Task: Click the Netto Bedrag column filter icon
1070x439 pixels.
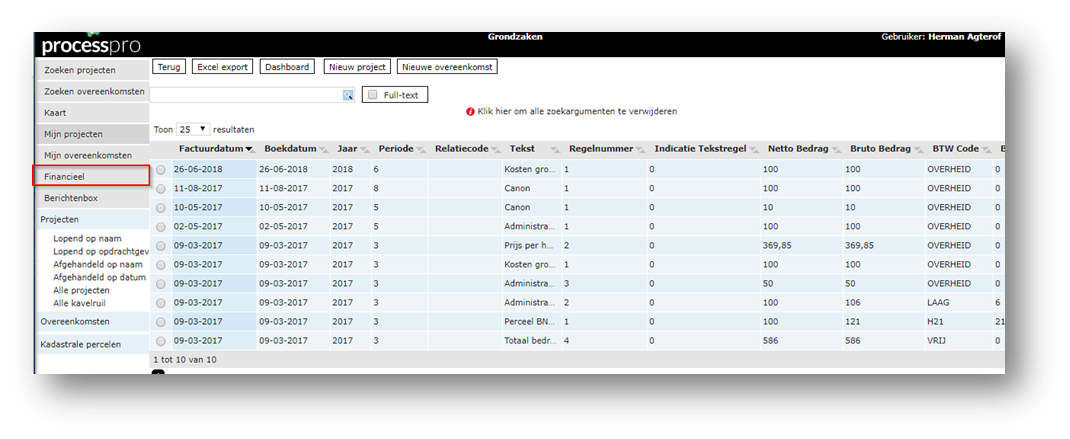Action: click(834, 149)
